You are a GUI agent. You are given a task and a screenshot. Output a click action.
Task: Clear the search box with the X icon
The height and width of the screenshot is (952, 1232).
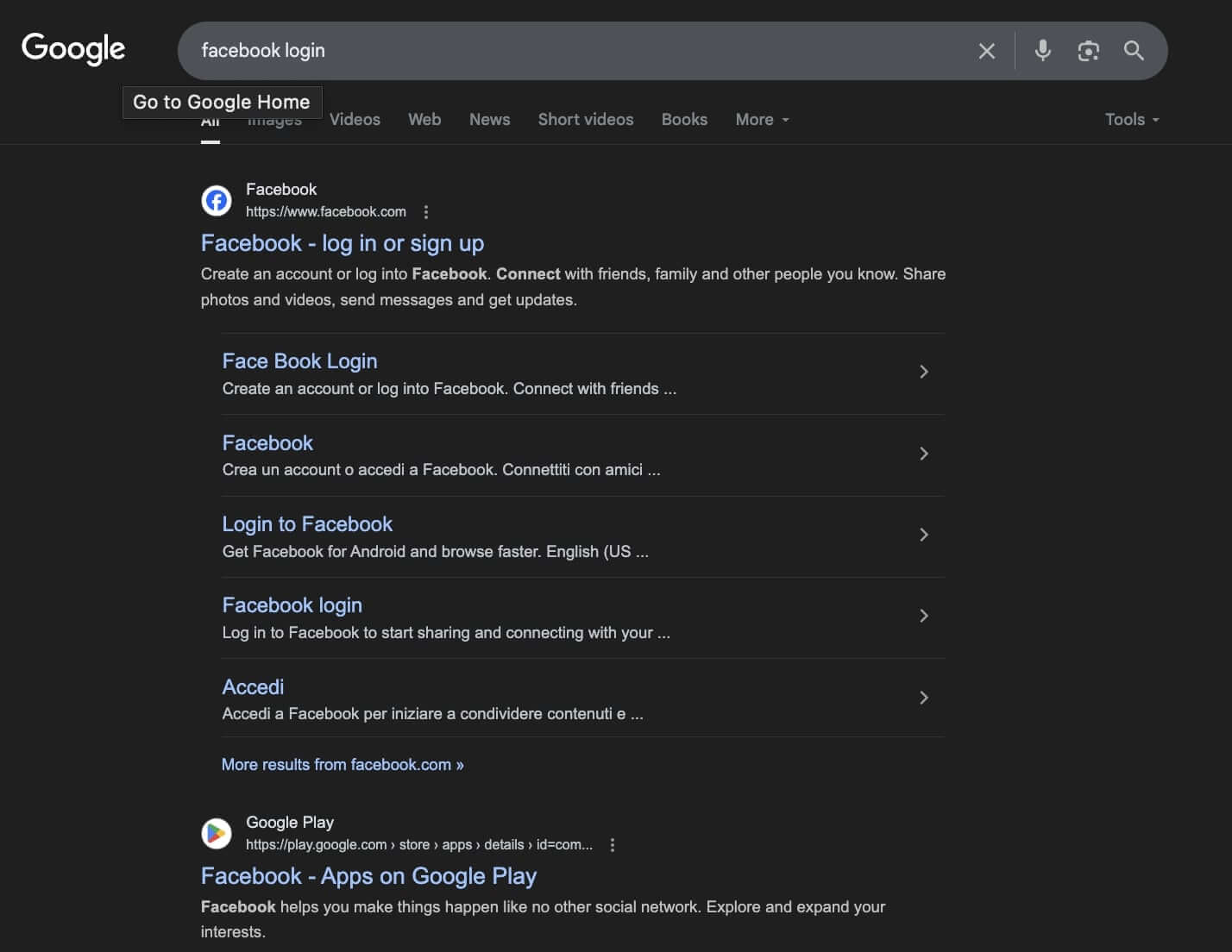(987, 51)
